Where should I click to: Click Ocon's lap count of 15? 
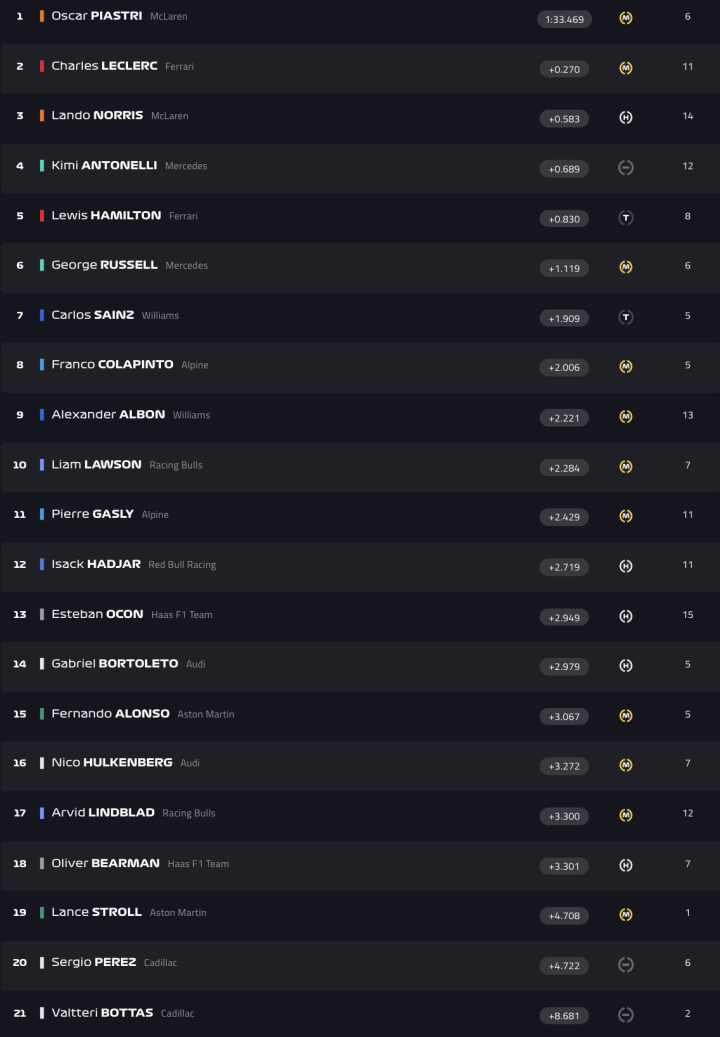pyautogui.click(x=688, y=615)
